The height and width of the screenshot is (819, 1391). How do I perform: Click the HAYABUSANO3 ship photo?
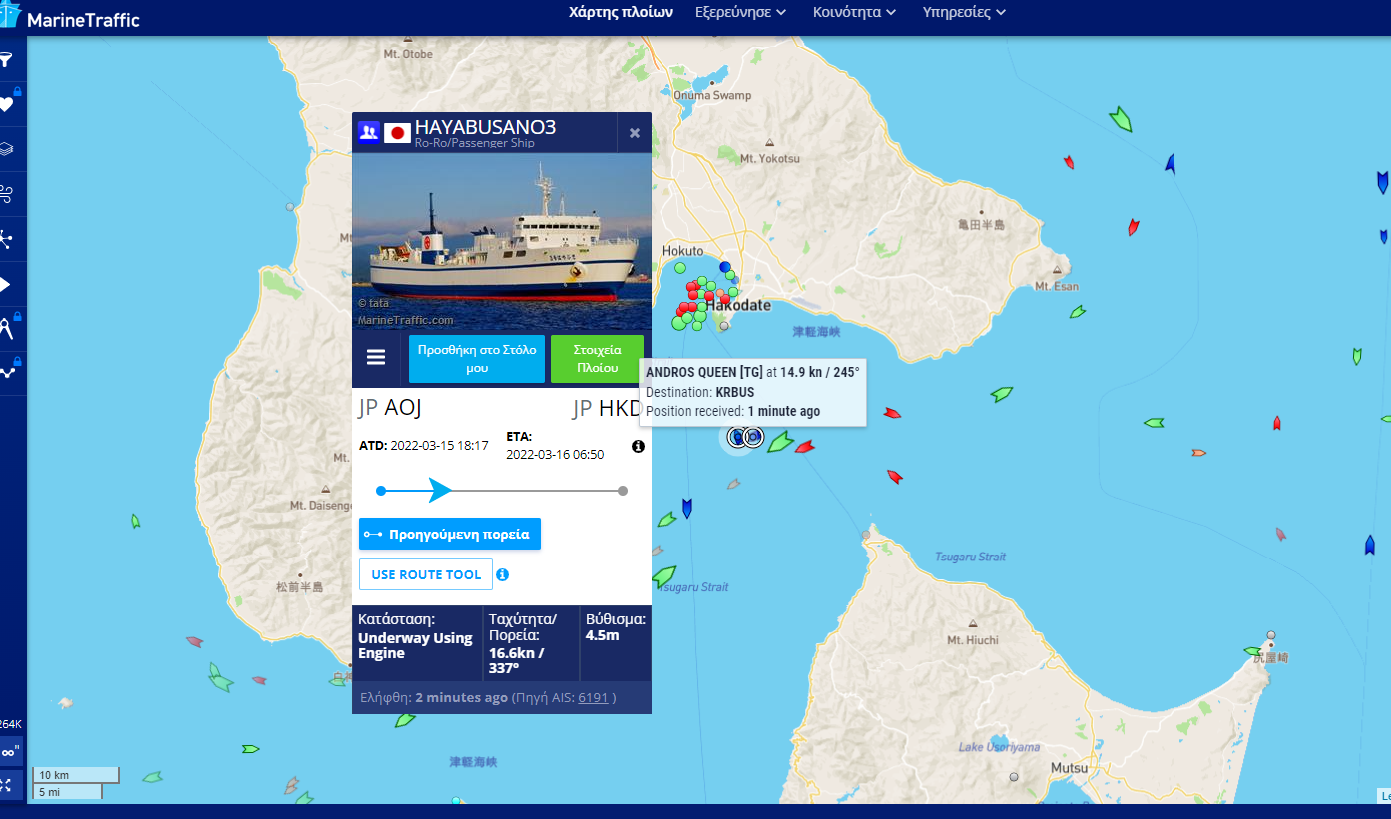tap(502, 240)
